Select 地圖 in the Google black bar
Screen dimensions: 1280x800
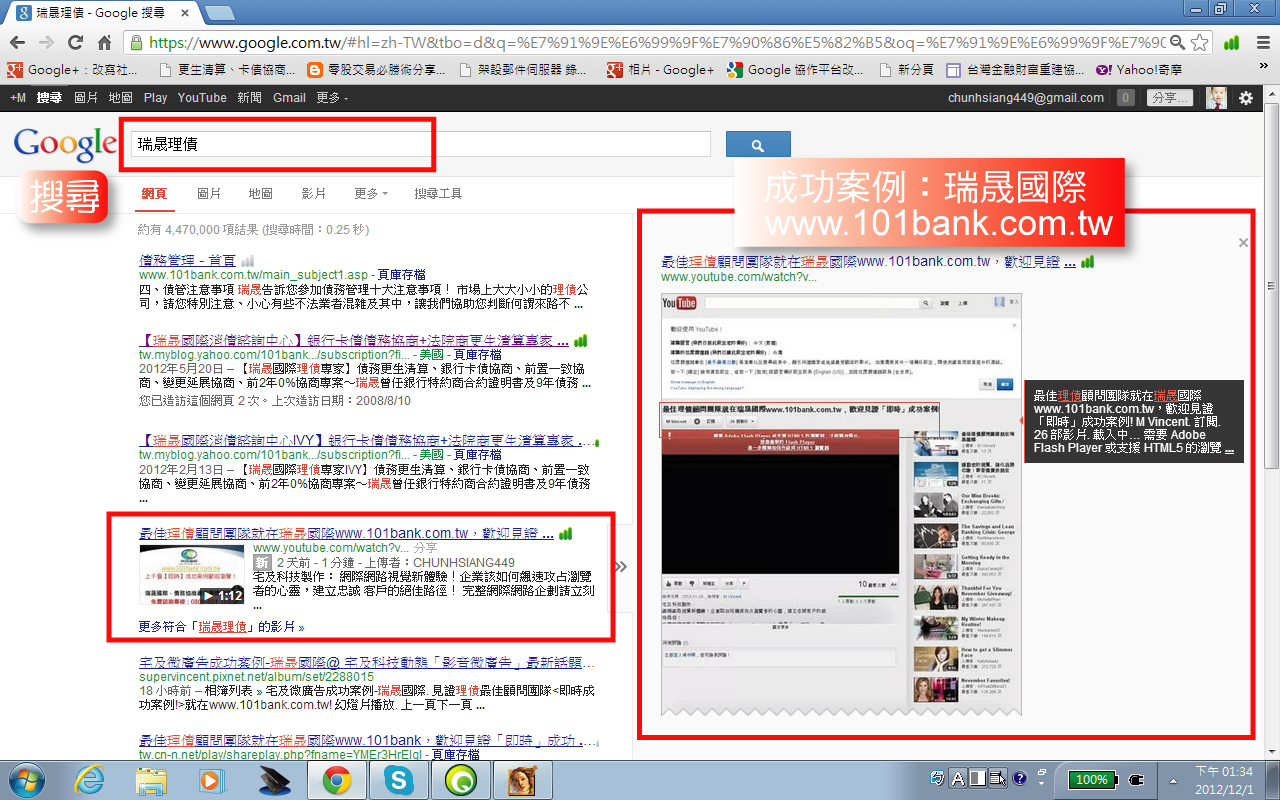[121, 98]
